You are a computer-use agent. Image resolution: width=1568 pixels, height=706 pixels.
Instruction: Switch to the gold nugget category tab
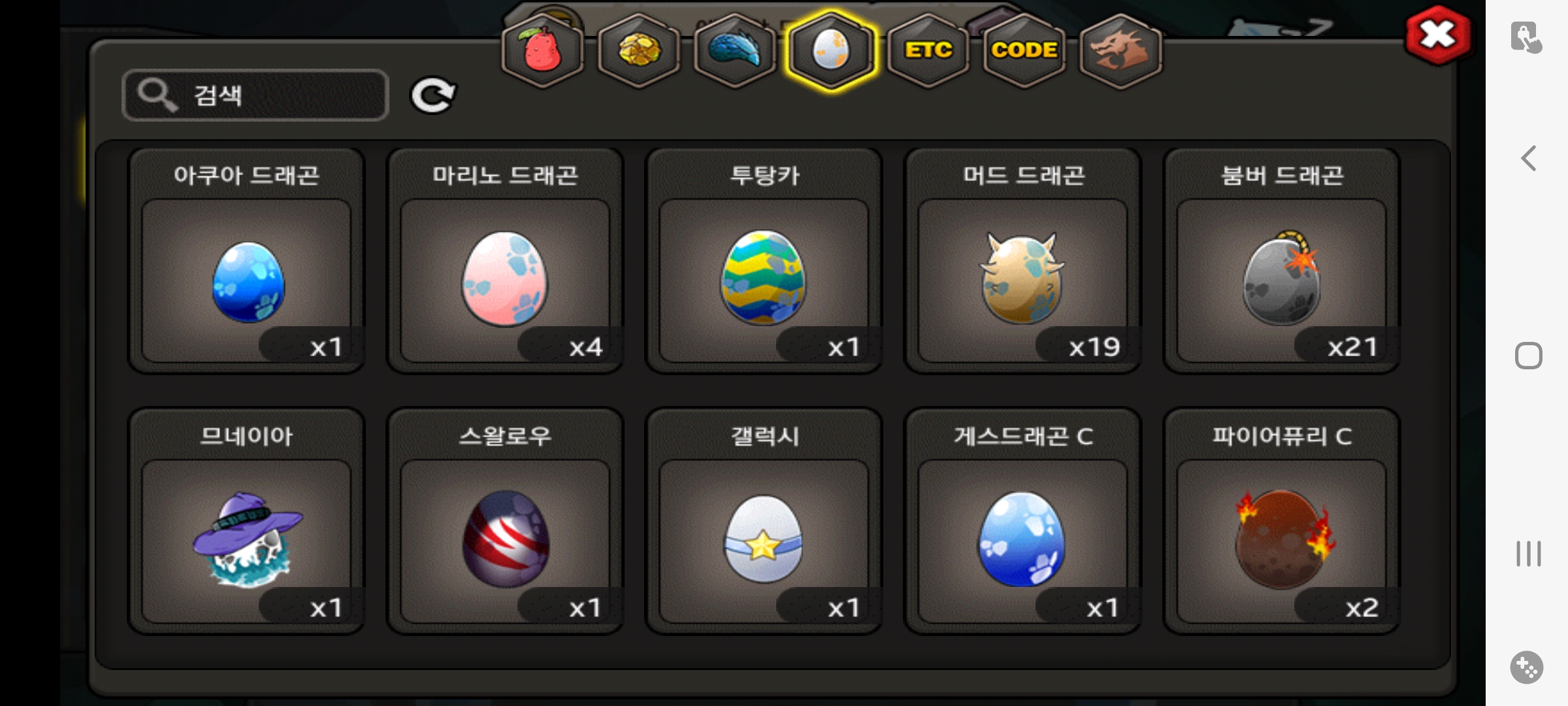point(639,50)
